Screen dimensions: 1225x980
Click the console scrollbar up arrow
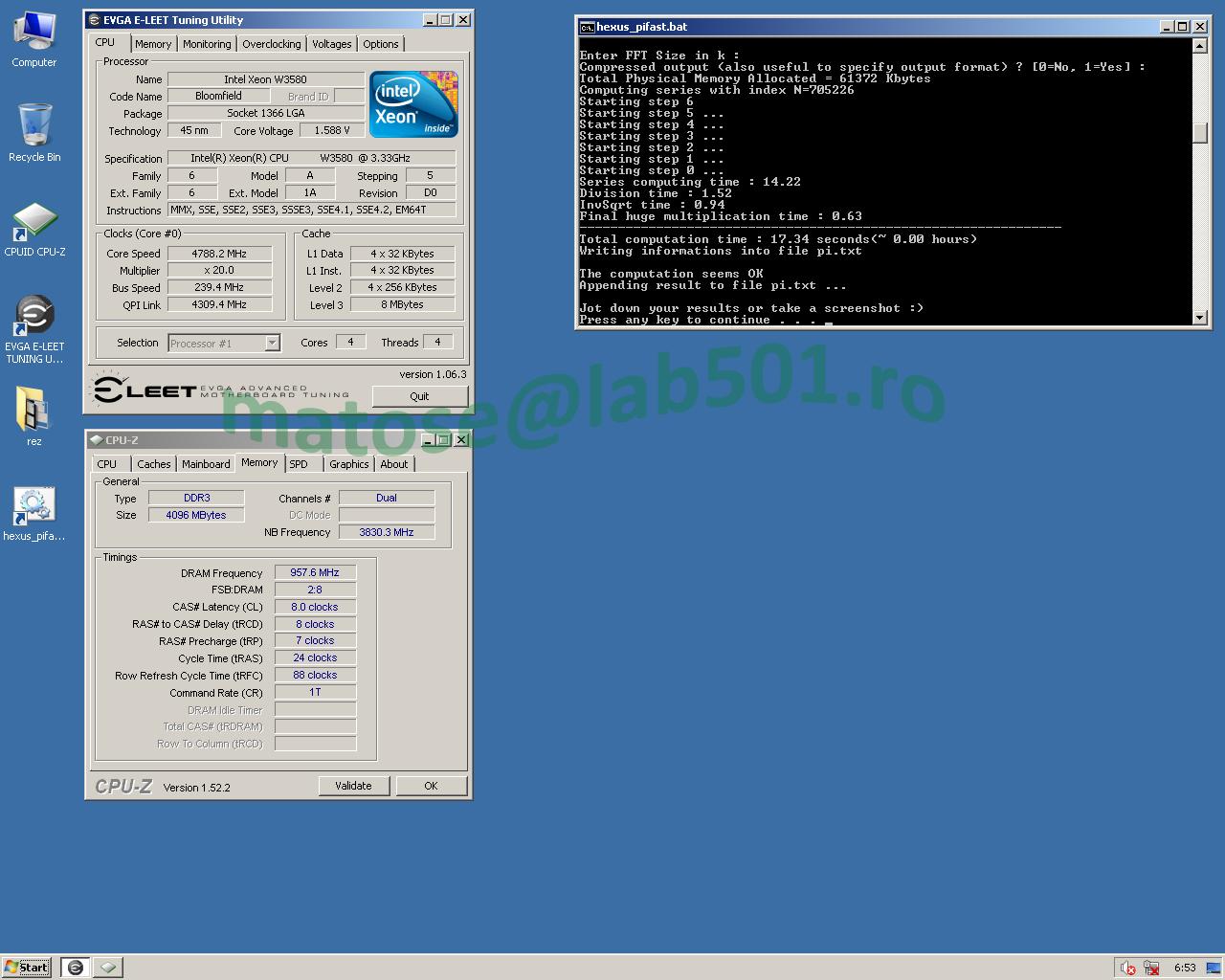(x=1200, y=46)
